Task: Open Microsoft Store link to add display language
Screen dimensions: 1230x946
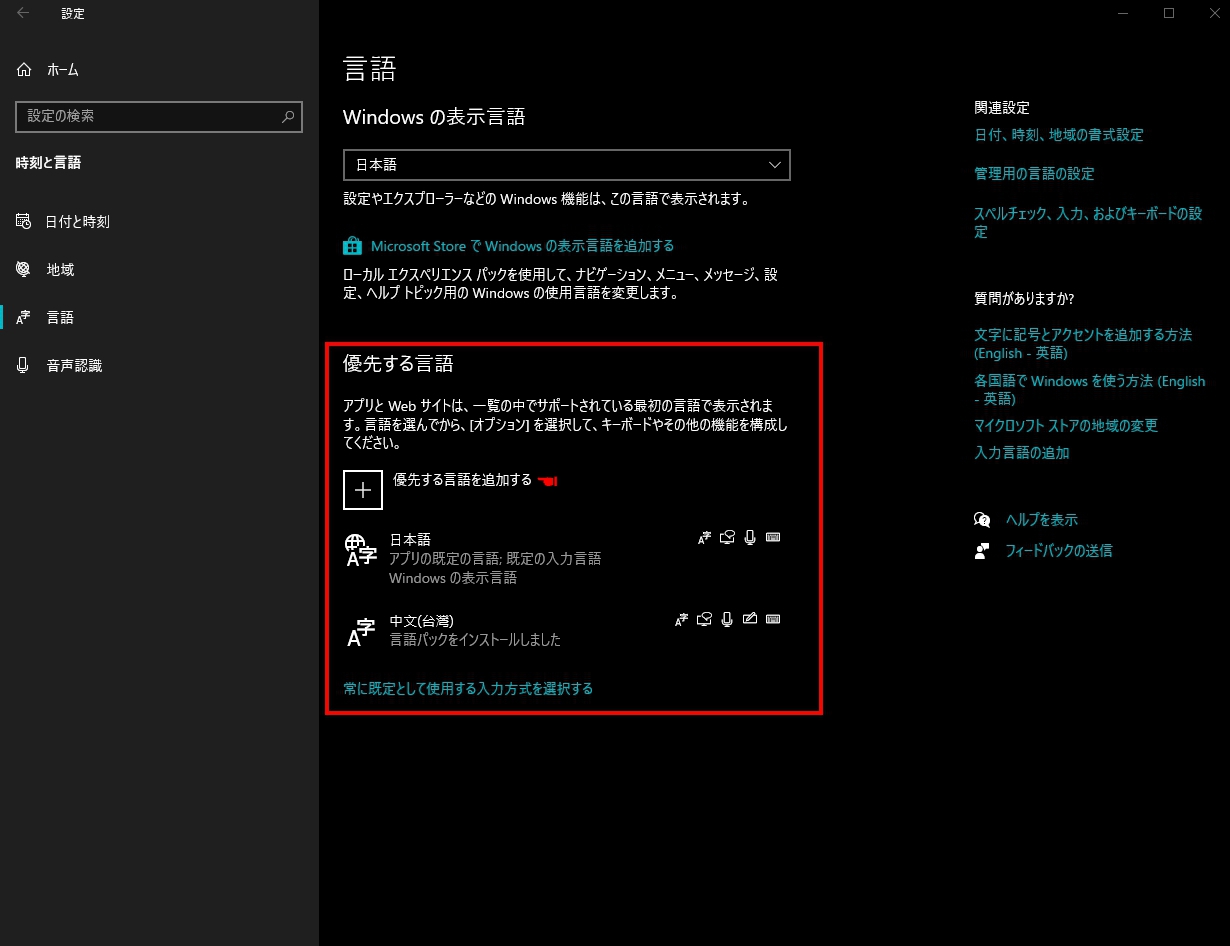Action: pyautogui.click(x=522, y=246)
